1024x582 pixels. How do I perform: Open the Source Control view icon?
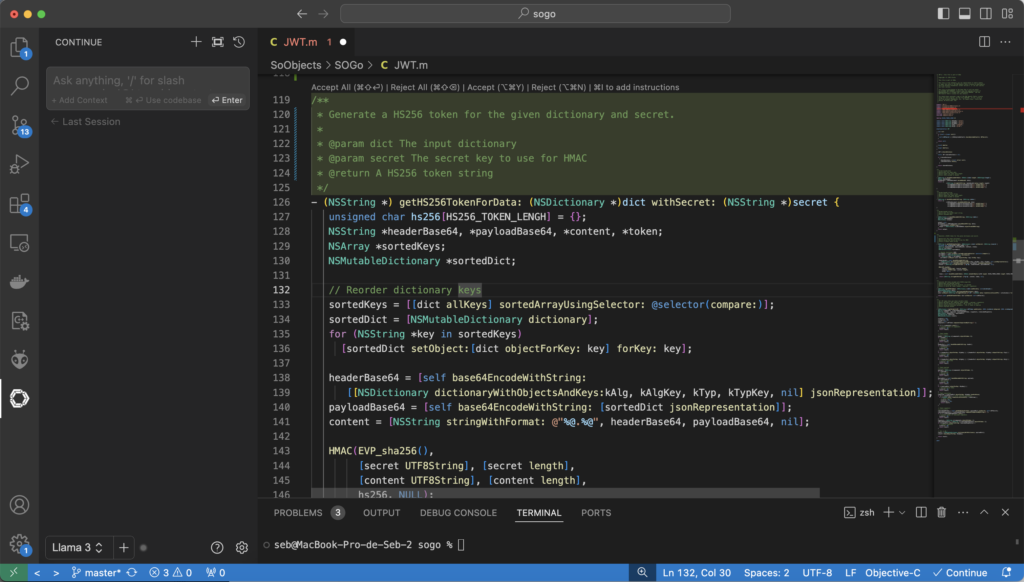pyautogui.click(x=20, y=125)
